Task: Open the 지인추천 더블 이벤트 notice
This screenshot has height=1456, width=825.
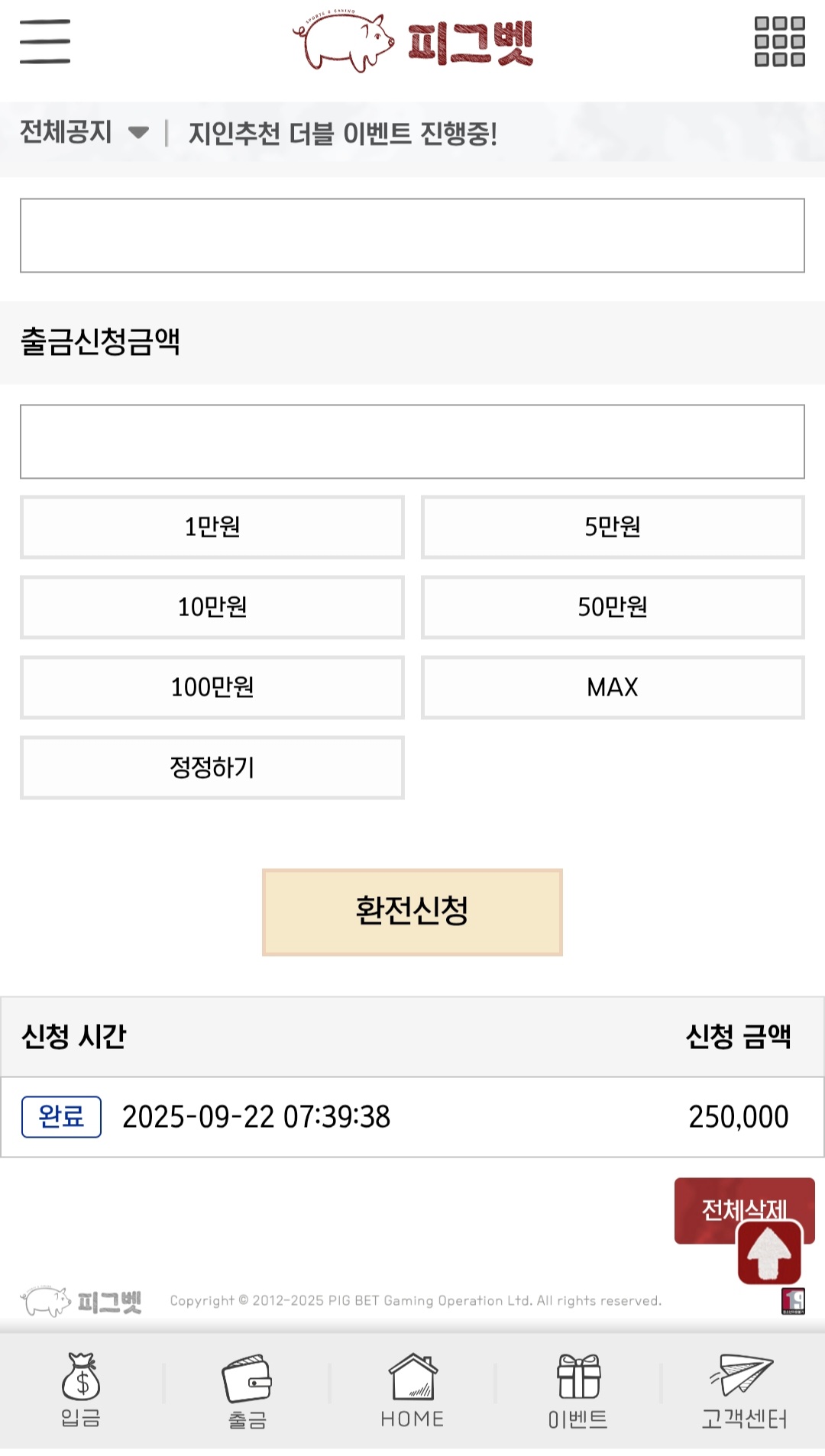Action: pos(343,134)
